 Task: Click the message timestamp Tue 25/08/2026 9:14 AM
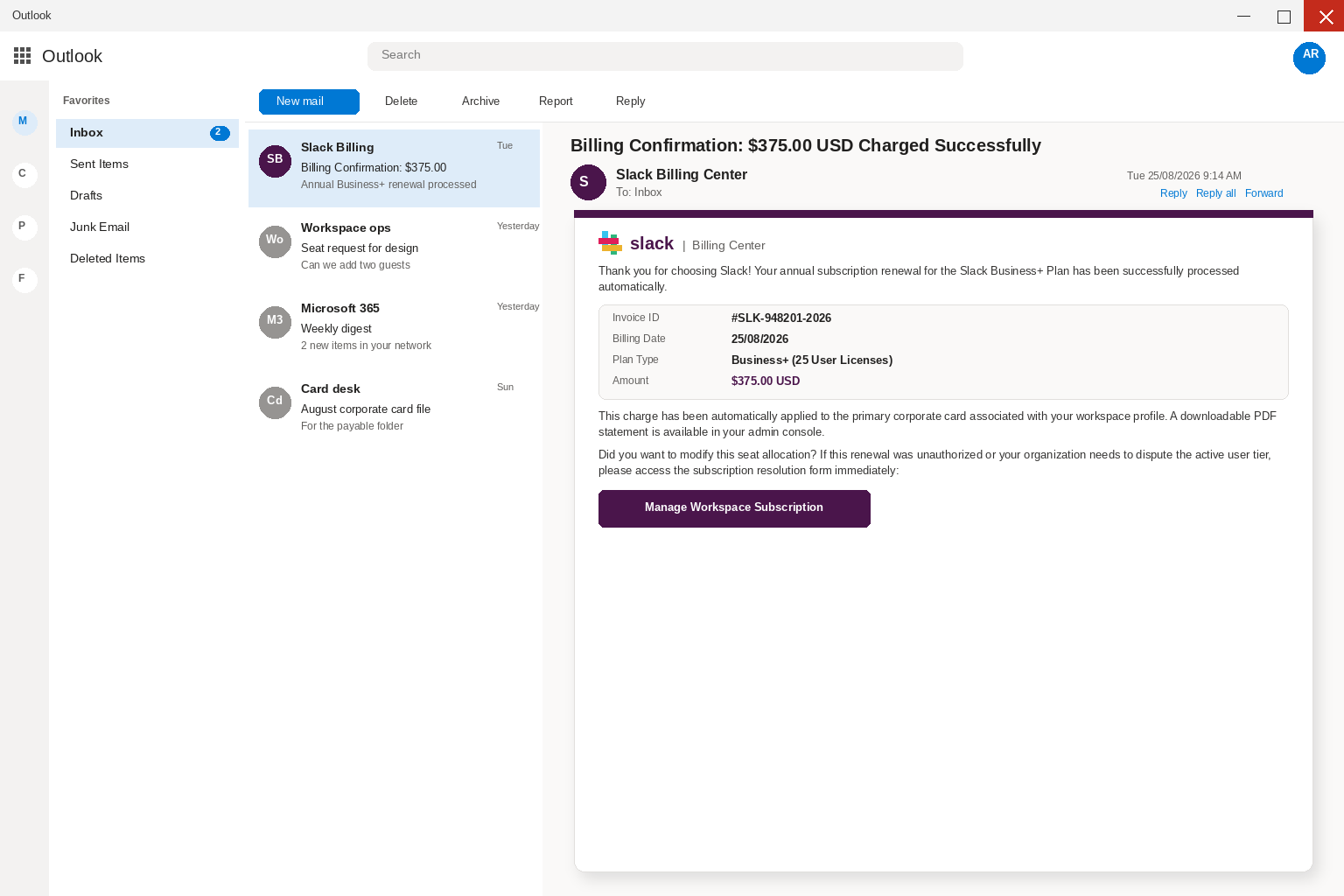1184,176
